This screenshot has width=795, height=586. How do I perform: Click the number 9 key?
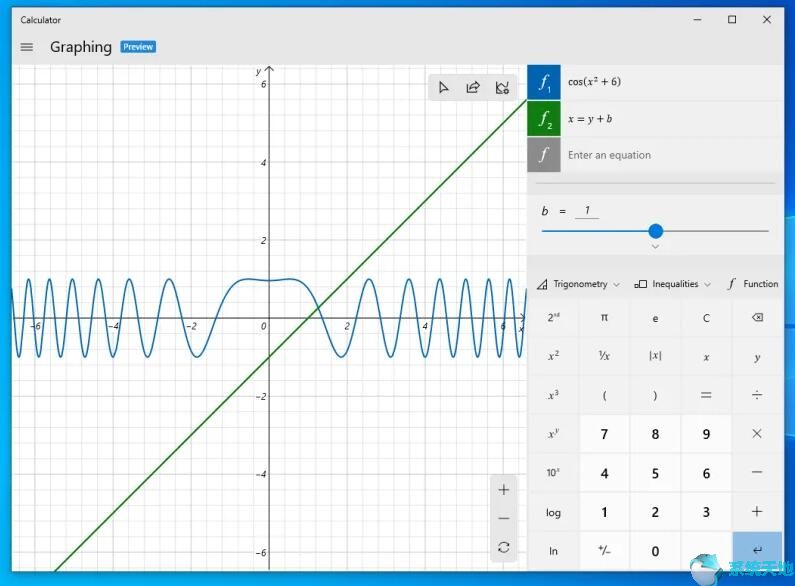(706, 434)
